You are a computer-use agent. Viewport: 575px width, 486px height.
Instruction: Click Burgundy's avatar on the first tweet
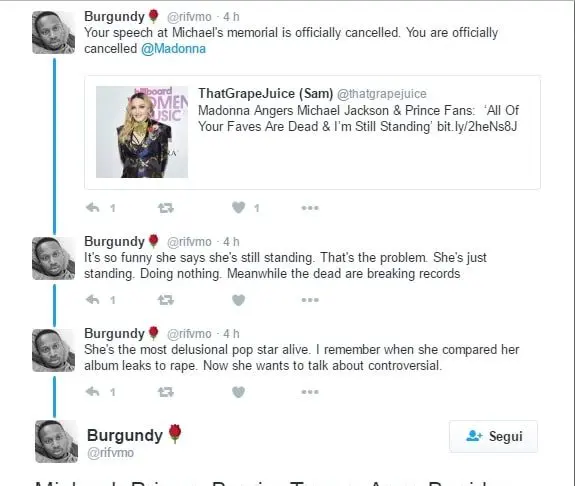pyautogui.click(x=54, y=32)
